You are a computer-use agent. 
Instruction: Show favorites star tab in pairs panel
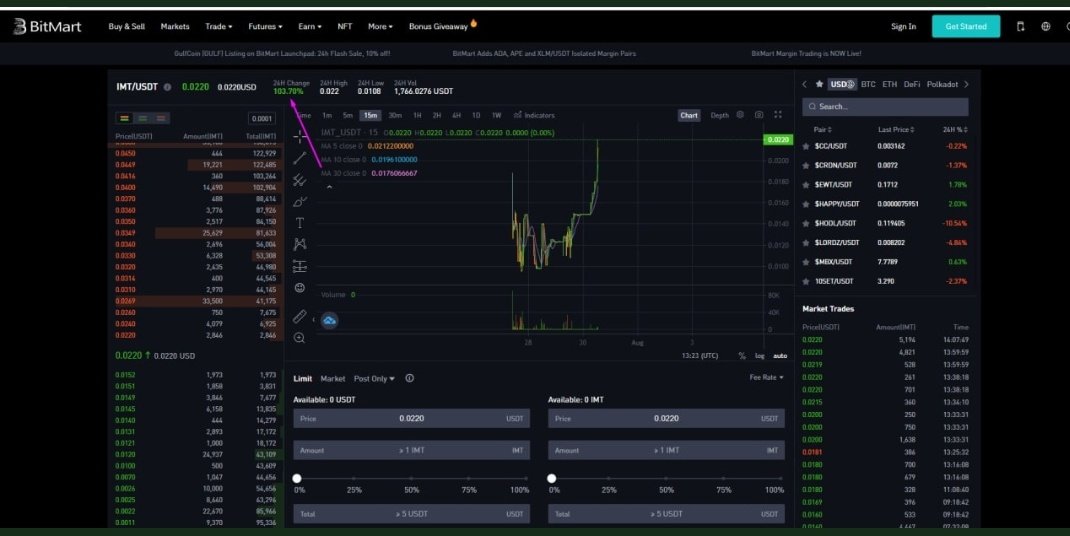click(x=820, y=85)
